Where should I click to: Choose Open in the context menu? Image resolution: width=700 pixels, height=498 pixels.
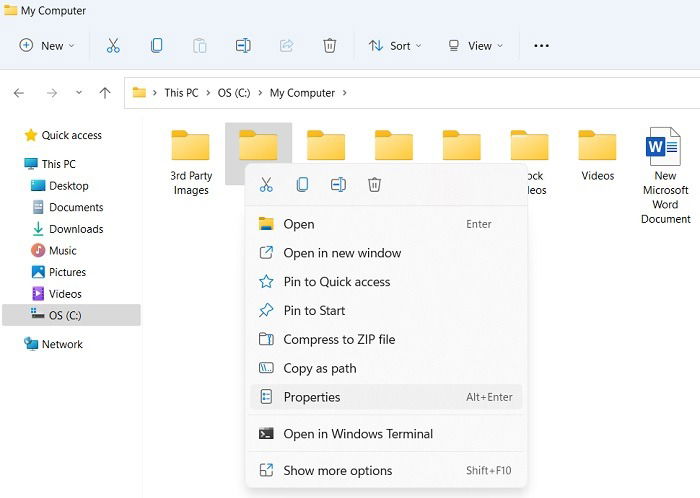[386, 224]
